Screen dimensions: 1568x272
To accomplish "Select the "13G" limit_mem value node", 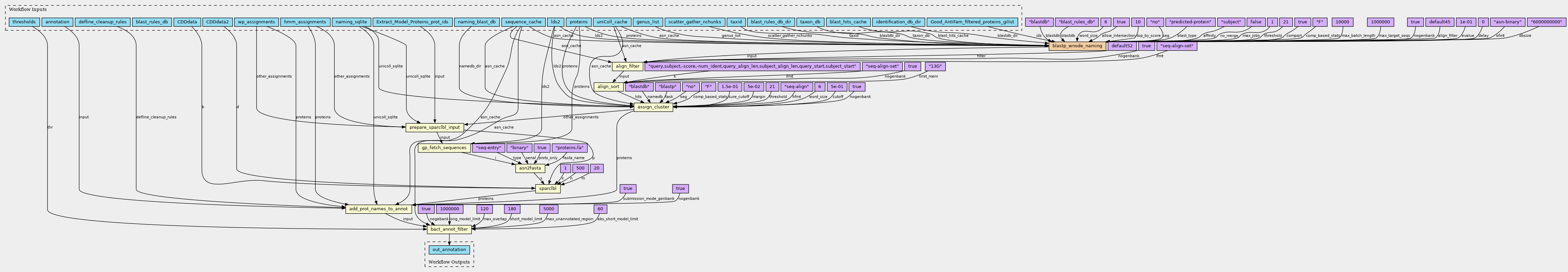I will tap(935, 66).
